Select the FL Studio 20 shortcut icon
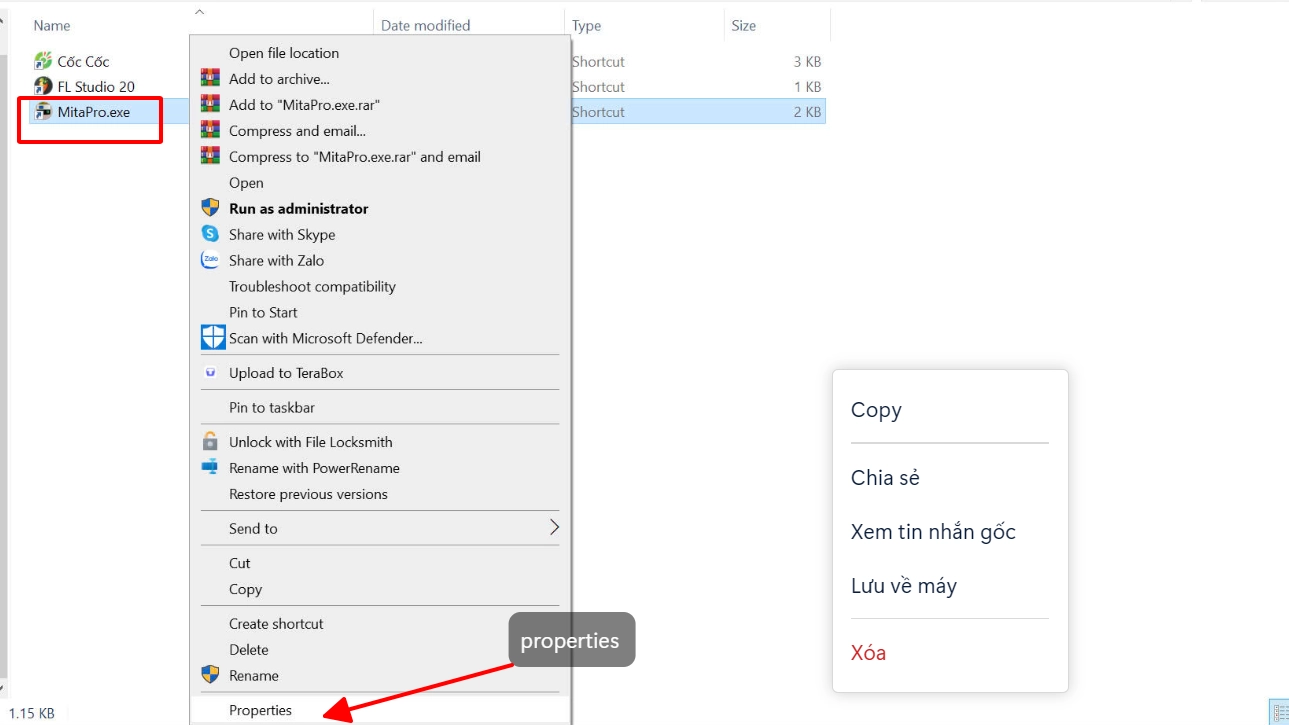The height and width of the screenshot is (725, 1289). pyautogui.click(x=43, y=86)
